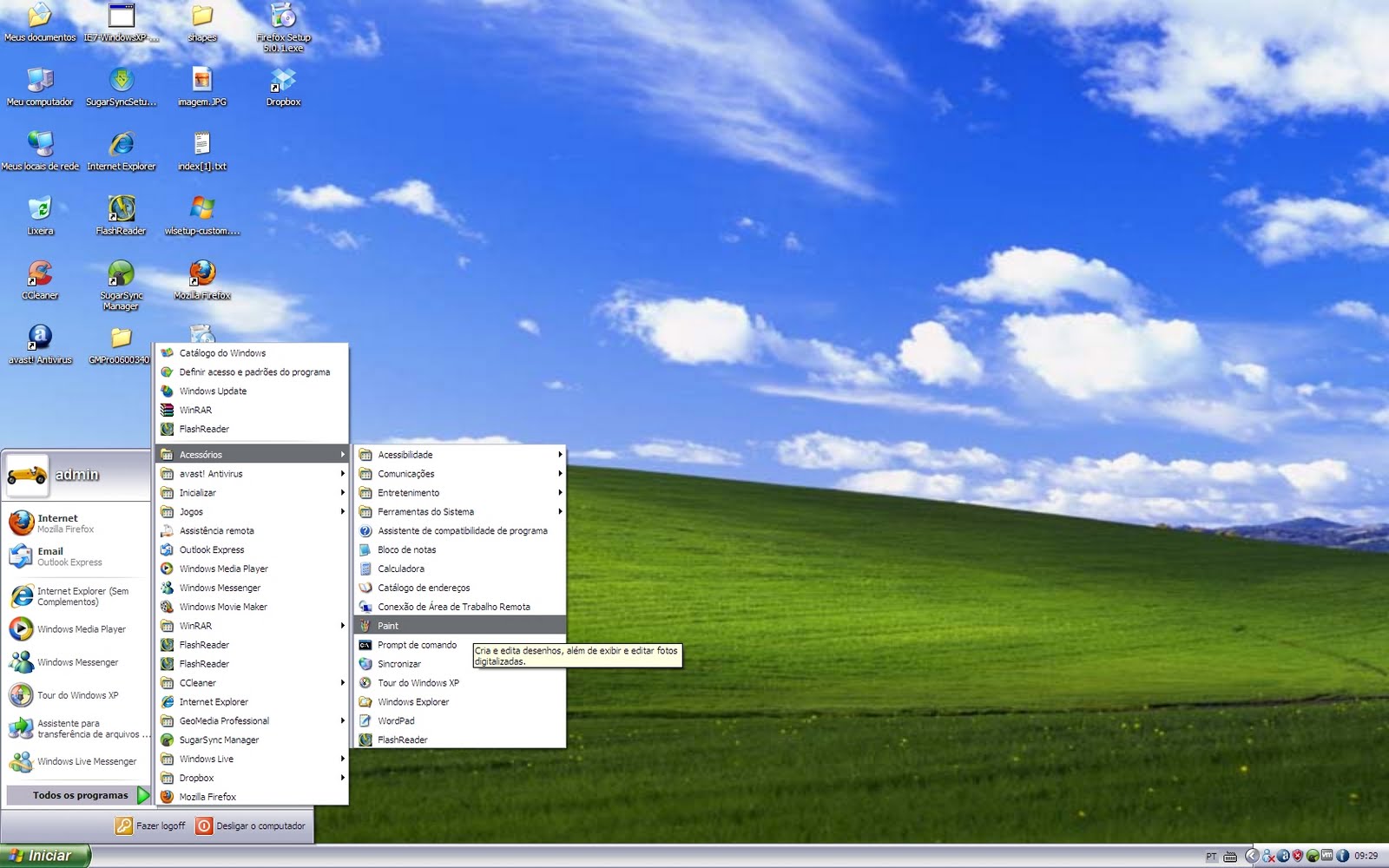Expand the Inicializar program folder

(252, 493)
